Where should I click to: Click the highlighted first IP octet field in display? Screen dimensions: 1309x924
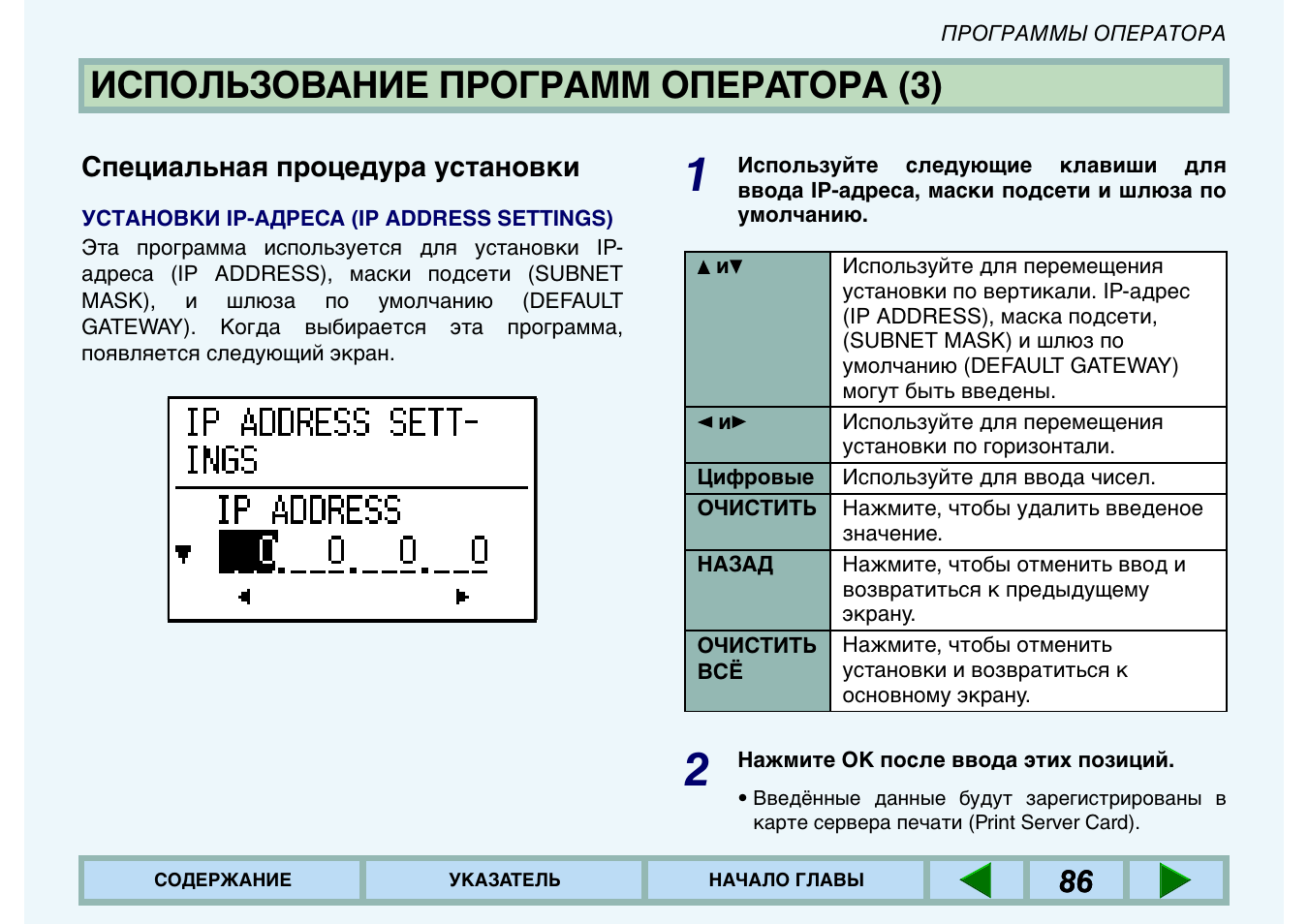248,551
